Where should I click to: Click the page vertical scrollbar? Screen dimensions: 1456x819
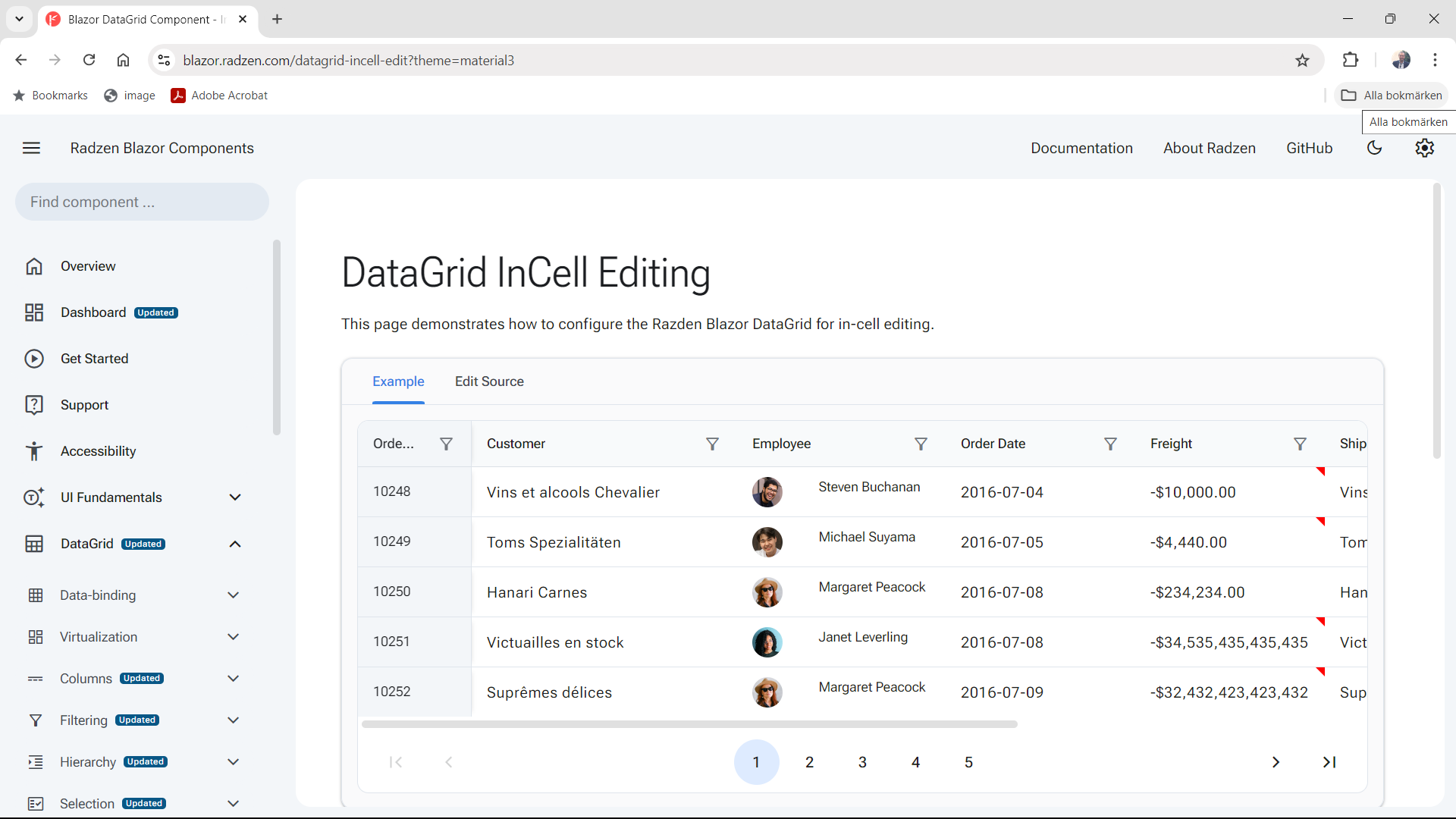(1436, 322)
